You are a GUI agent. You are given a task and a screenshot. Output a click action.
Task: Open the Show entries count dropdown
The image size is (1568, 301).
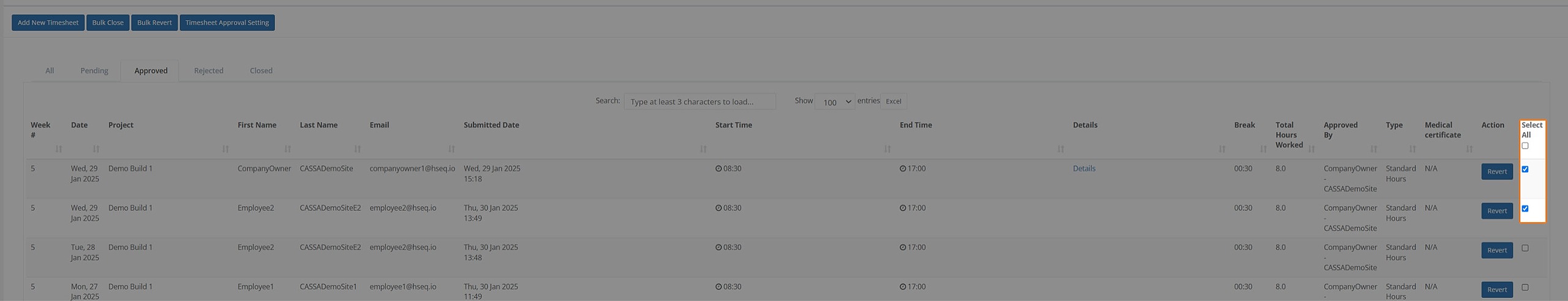[x=835, y=102]
